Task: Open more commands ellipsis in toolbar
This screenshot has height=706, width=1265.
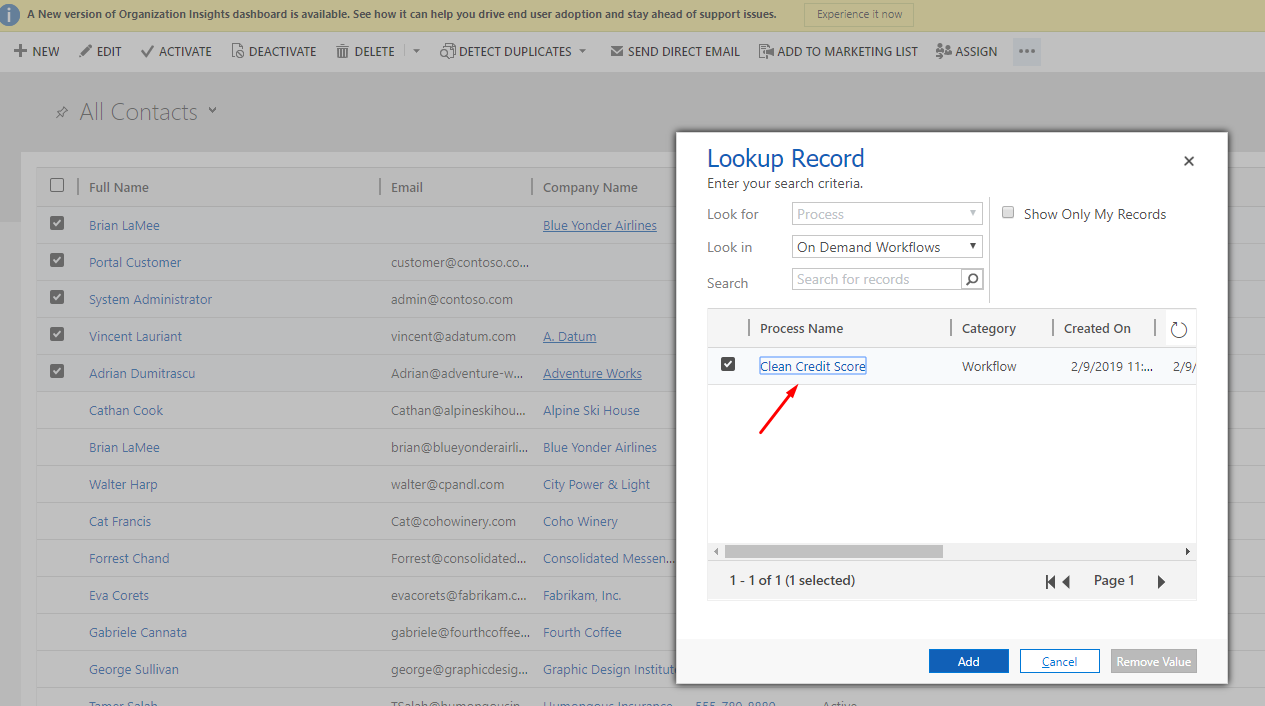Action: pyautogui.click(x=1027, y=51)
